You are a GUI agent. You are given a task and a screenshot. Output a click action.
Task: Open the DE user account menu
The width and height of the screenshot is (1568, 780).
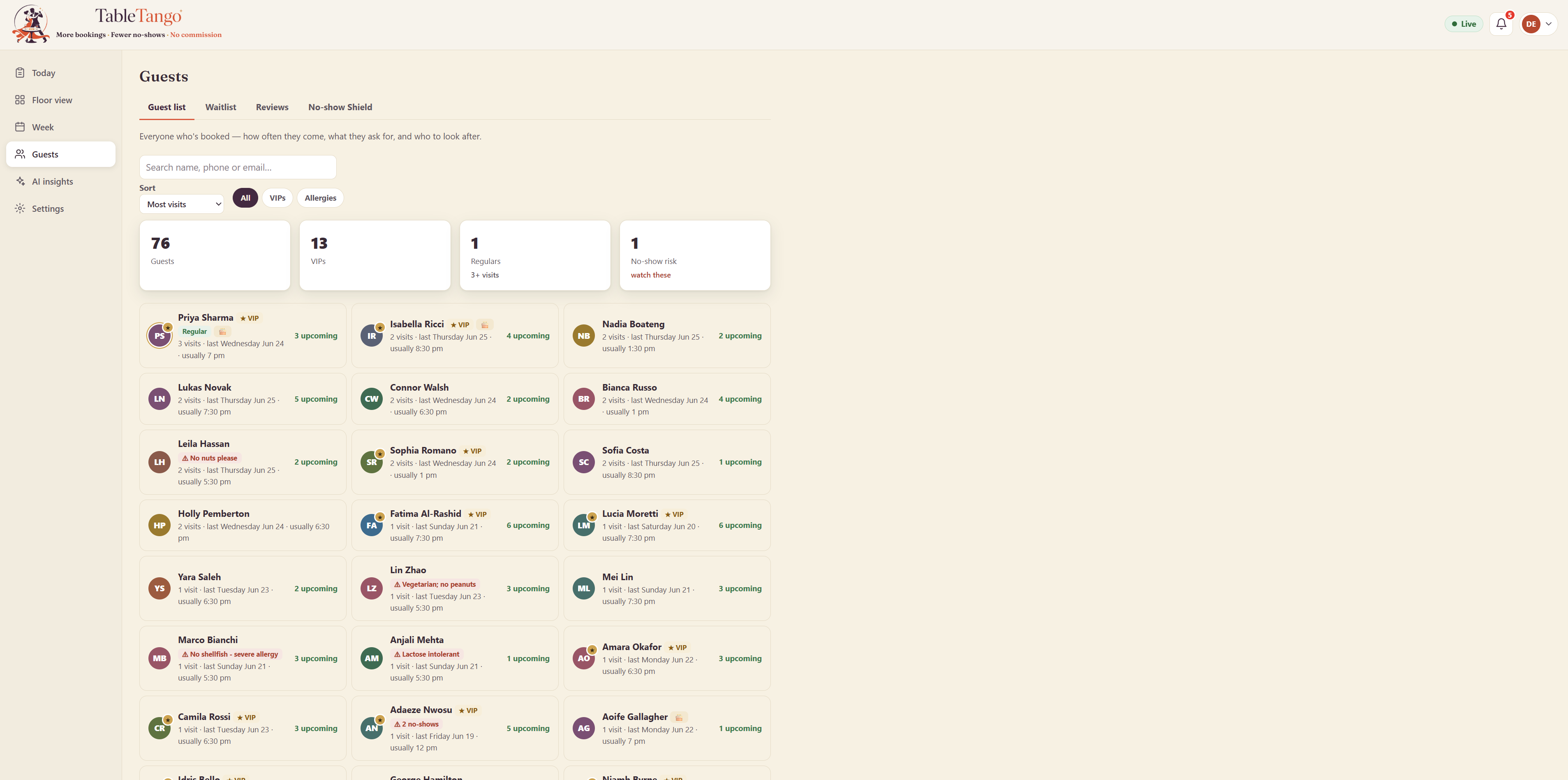(1539, 24)
